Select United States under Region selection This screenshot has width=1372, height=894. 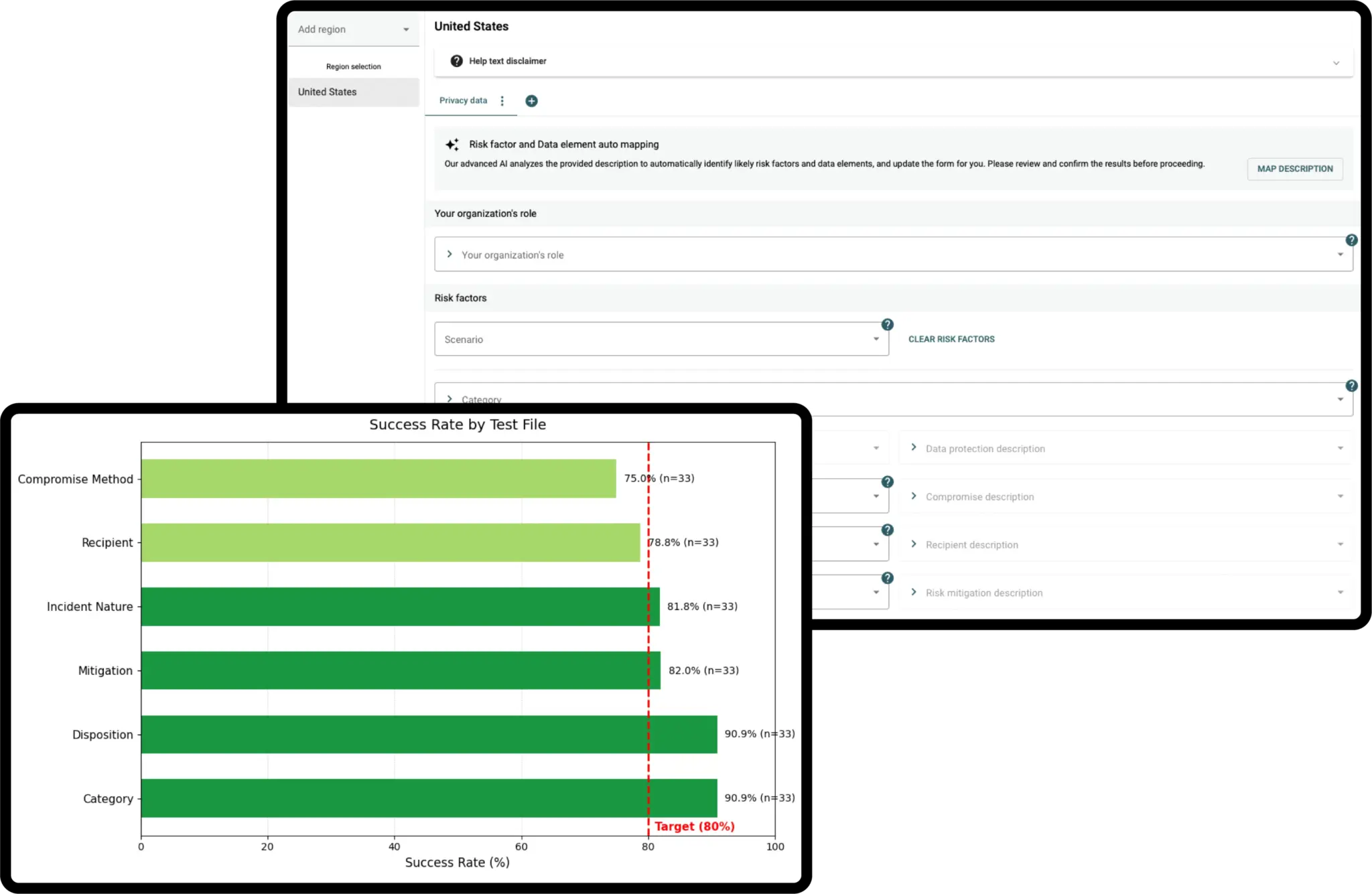(327, 92)
